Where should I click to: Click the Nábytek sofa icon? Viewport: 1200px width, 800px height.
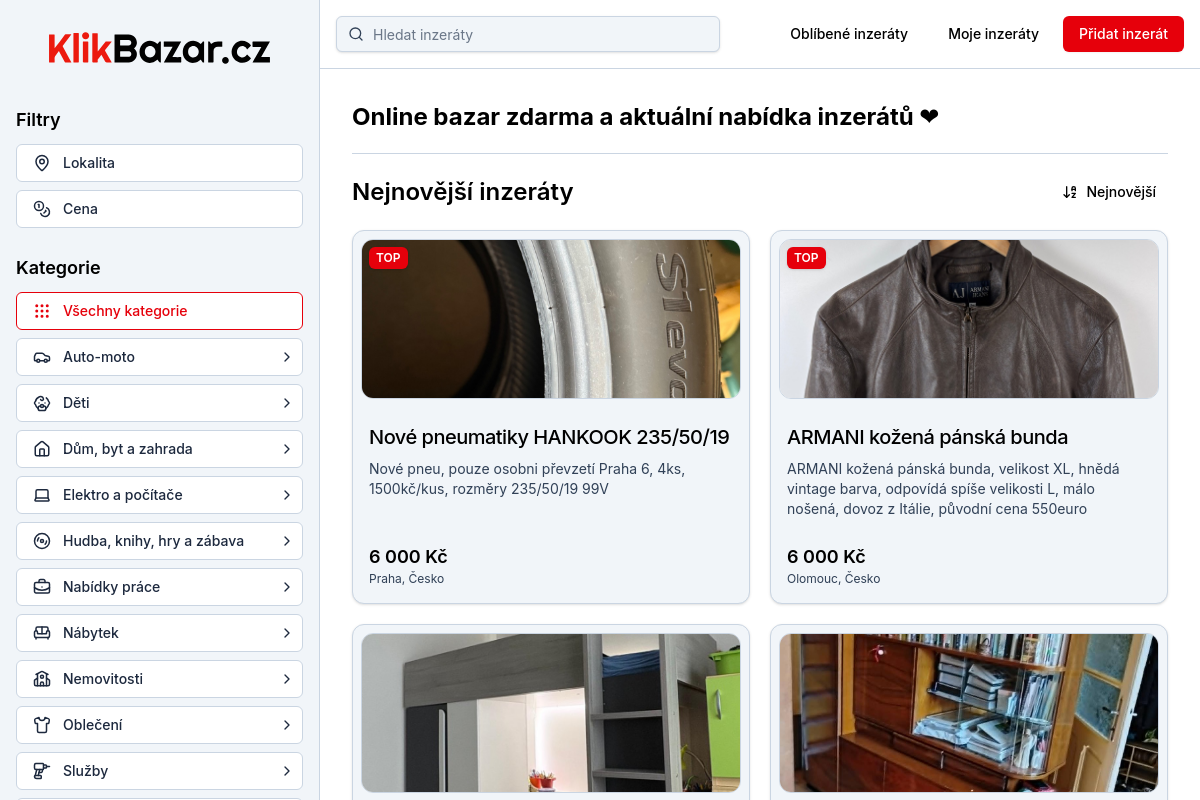point(42,633)
